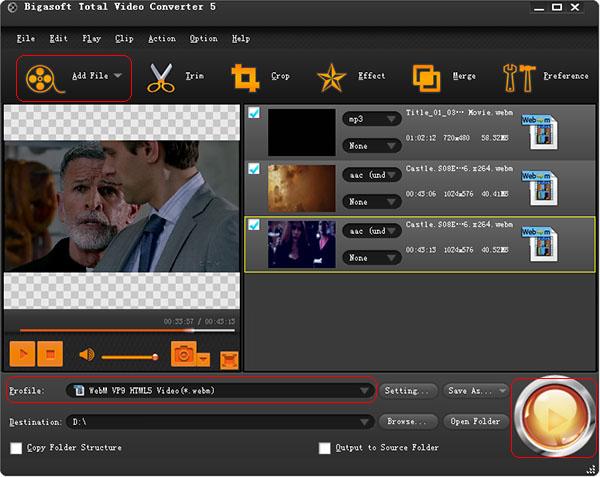Click the Preference label in toolbar
The image size is (600, 477).
[x=566, y=76]
